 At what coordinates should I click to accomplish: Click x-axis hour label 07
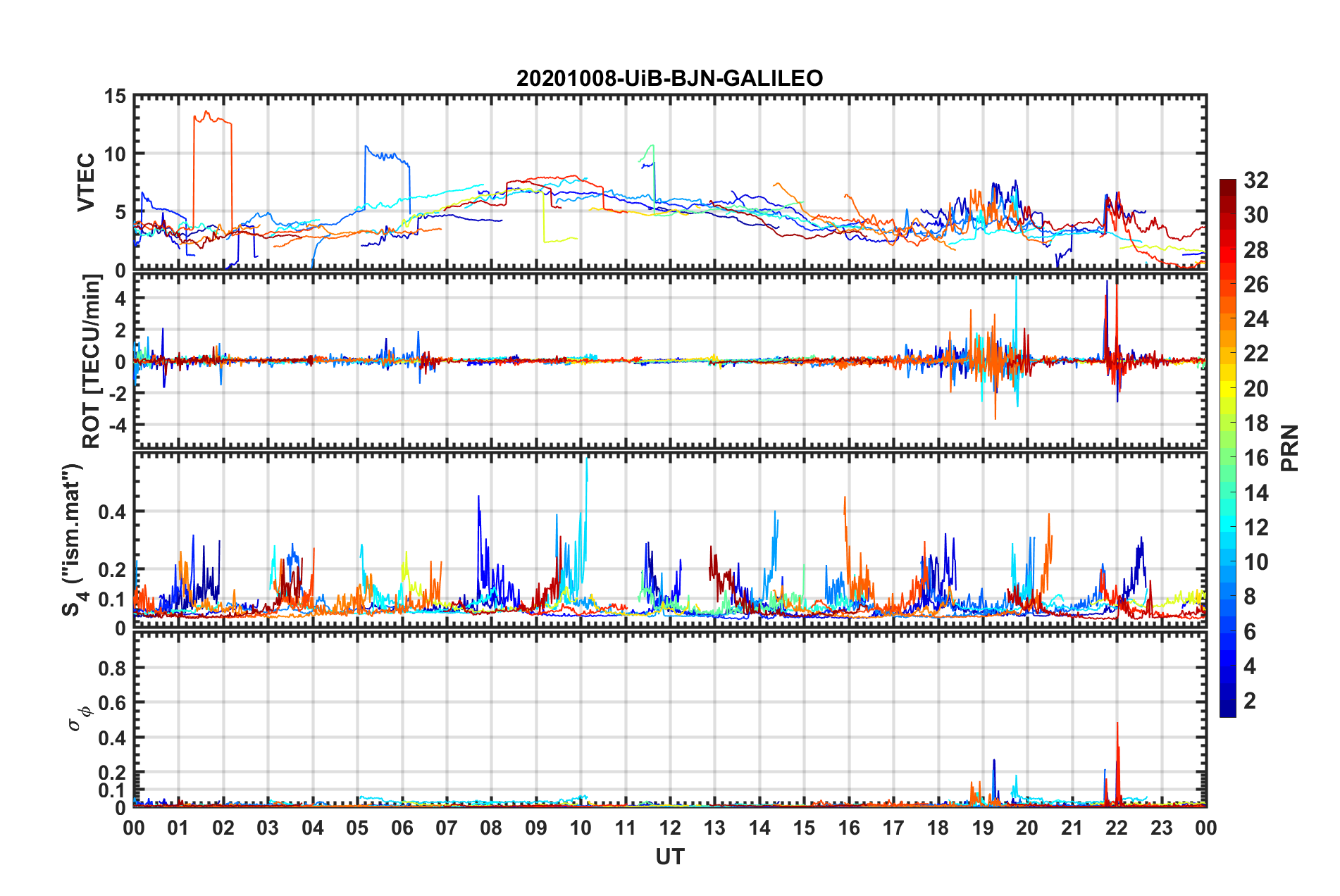click(447, 828)
